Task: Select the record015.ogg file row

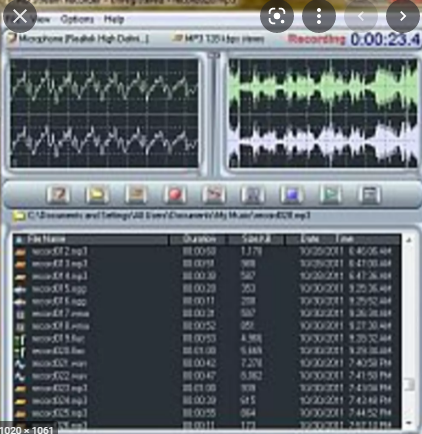Action: [207, 289]
